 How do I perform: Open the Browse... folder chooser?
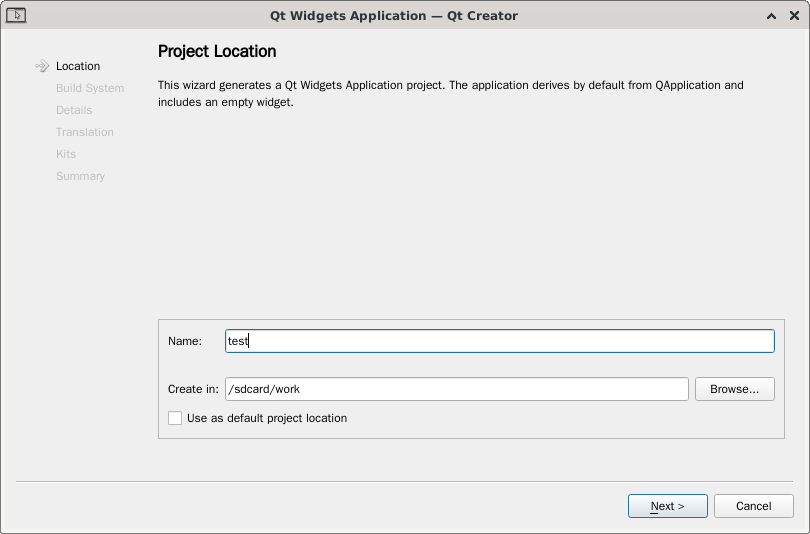(734, 389)
